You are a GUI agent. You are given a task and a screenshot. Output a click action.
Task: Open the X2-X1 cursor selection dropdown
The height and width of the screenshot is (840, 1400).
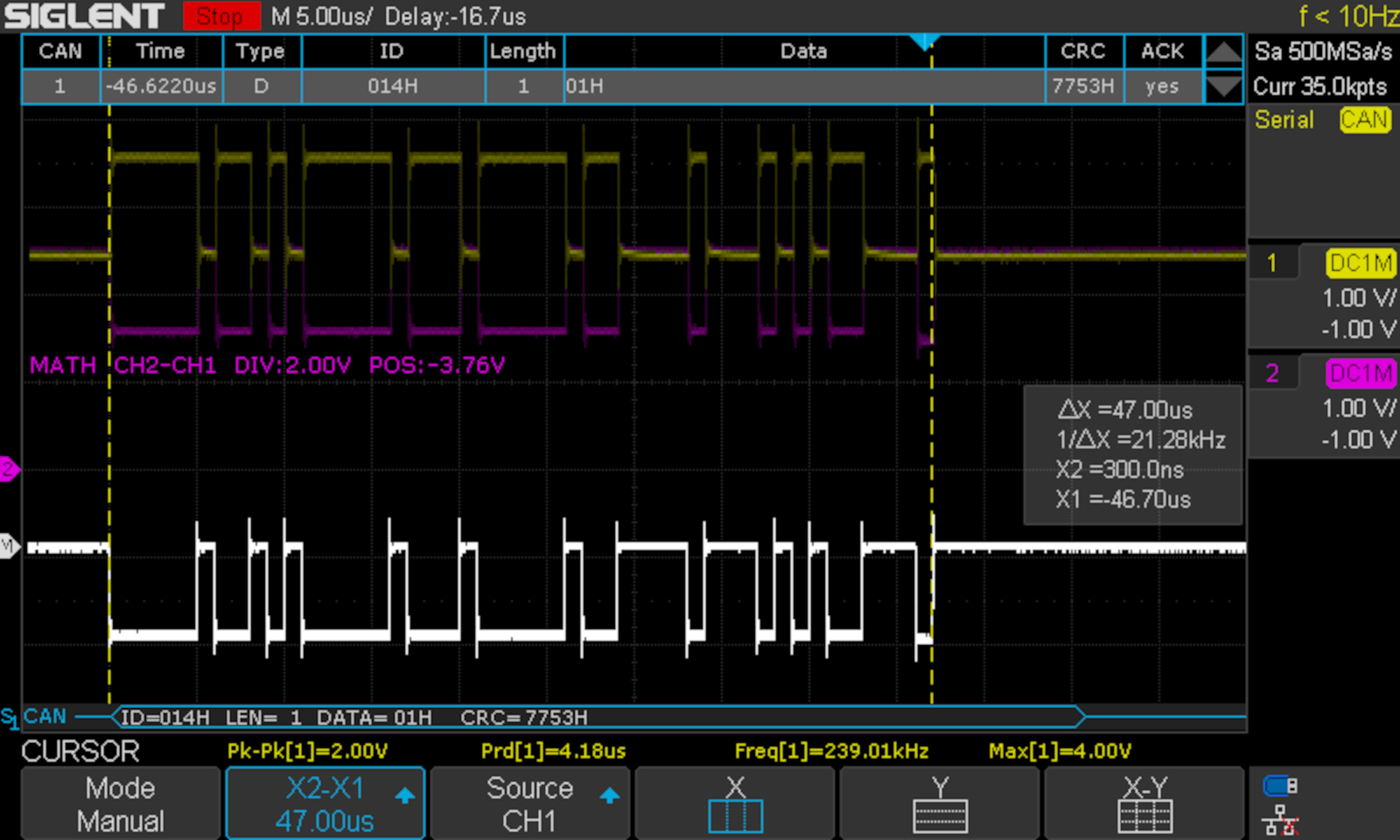click(325, 803)
